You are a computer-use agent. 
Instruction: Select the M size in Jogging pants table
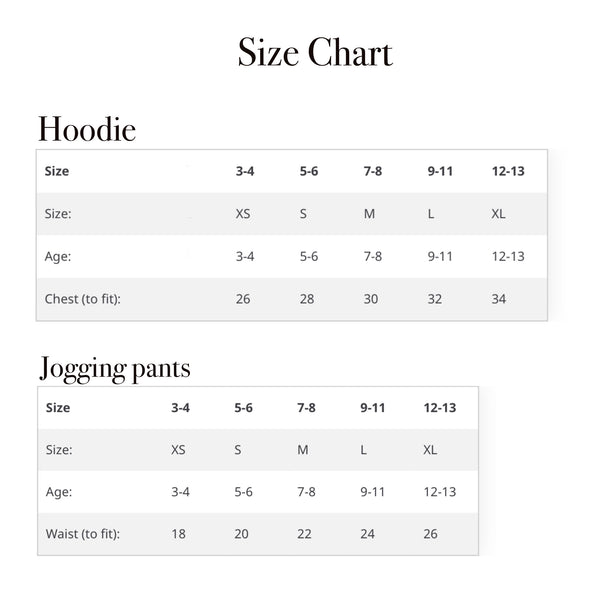303,450
